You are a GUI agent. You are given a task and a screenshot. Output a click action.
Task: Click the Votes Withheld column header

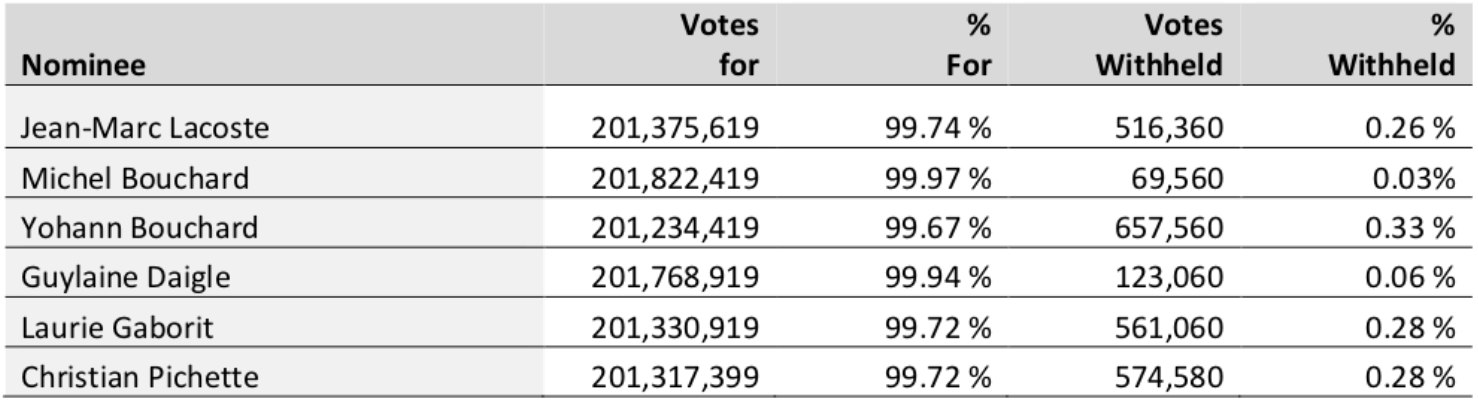(x=1159, y=44)
